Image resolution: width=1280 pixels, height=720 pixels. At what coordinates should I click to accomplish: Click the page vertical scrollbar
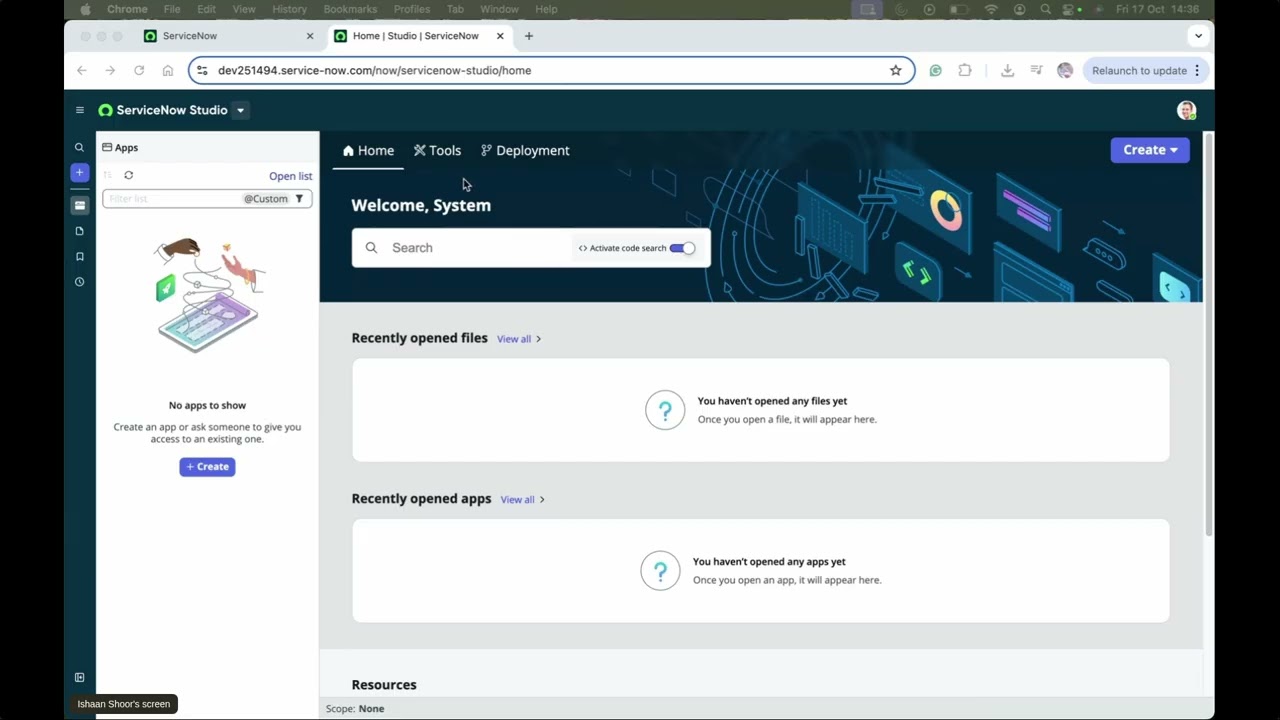(1208, 335)
